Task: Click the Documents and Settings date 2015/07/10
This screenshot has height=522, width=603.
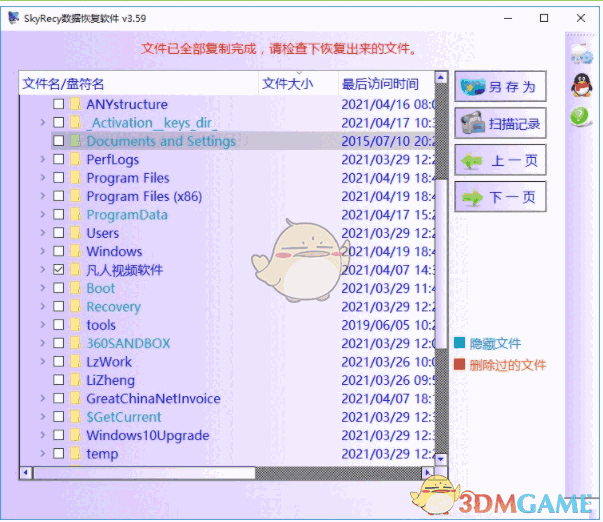Action: point(388,141)
